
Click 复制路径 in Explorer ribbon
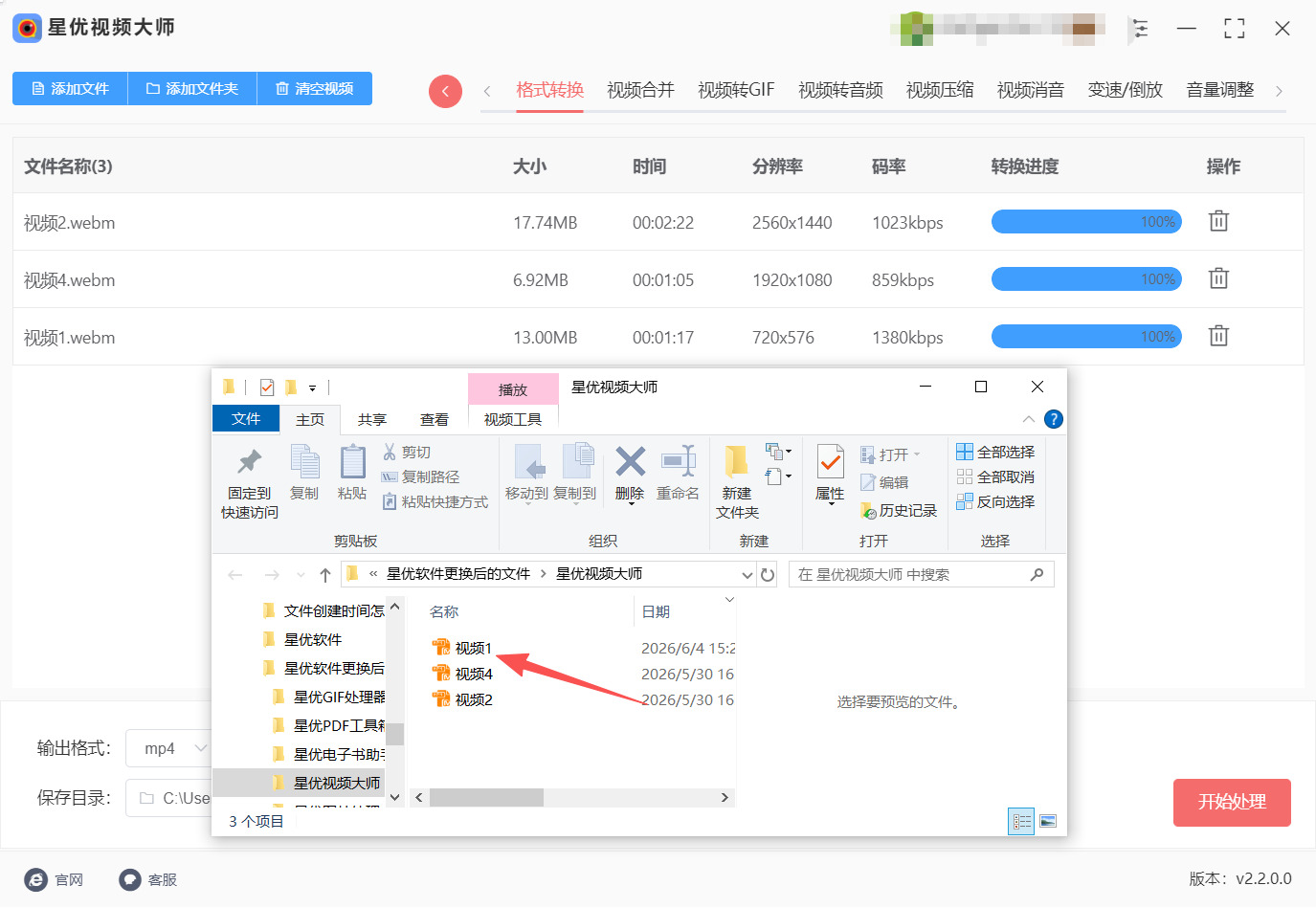(421, 476)
